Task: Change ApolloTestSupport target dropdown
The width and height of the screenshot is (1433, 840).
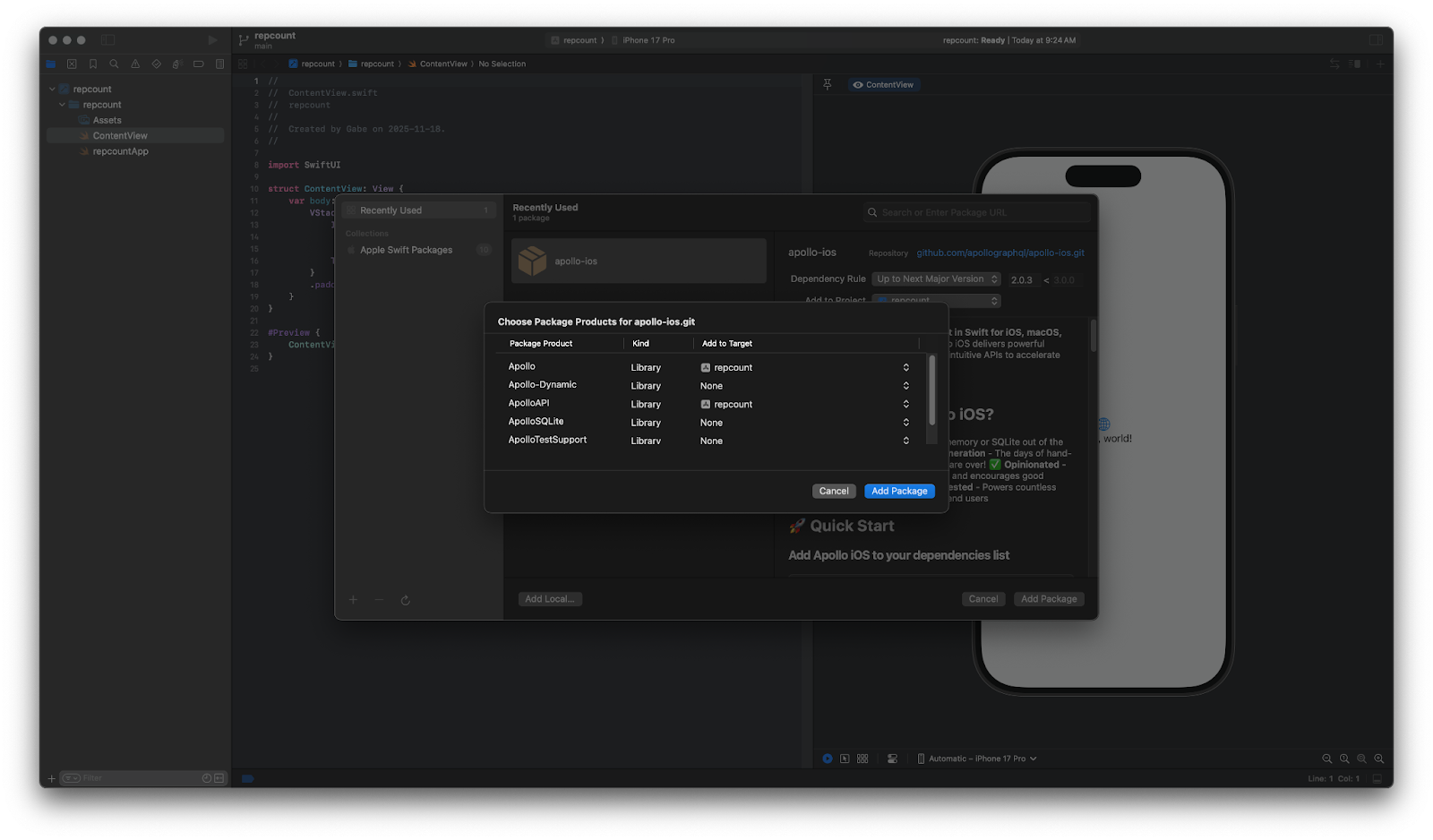Action: point(805,441)
